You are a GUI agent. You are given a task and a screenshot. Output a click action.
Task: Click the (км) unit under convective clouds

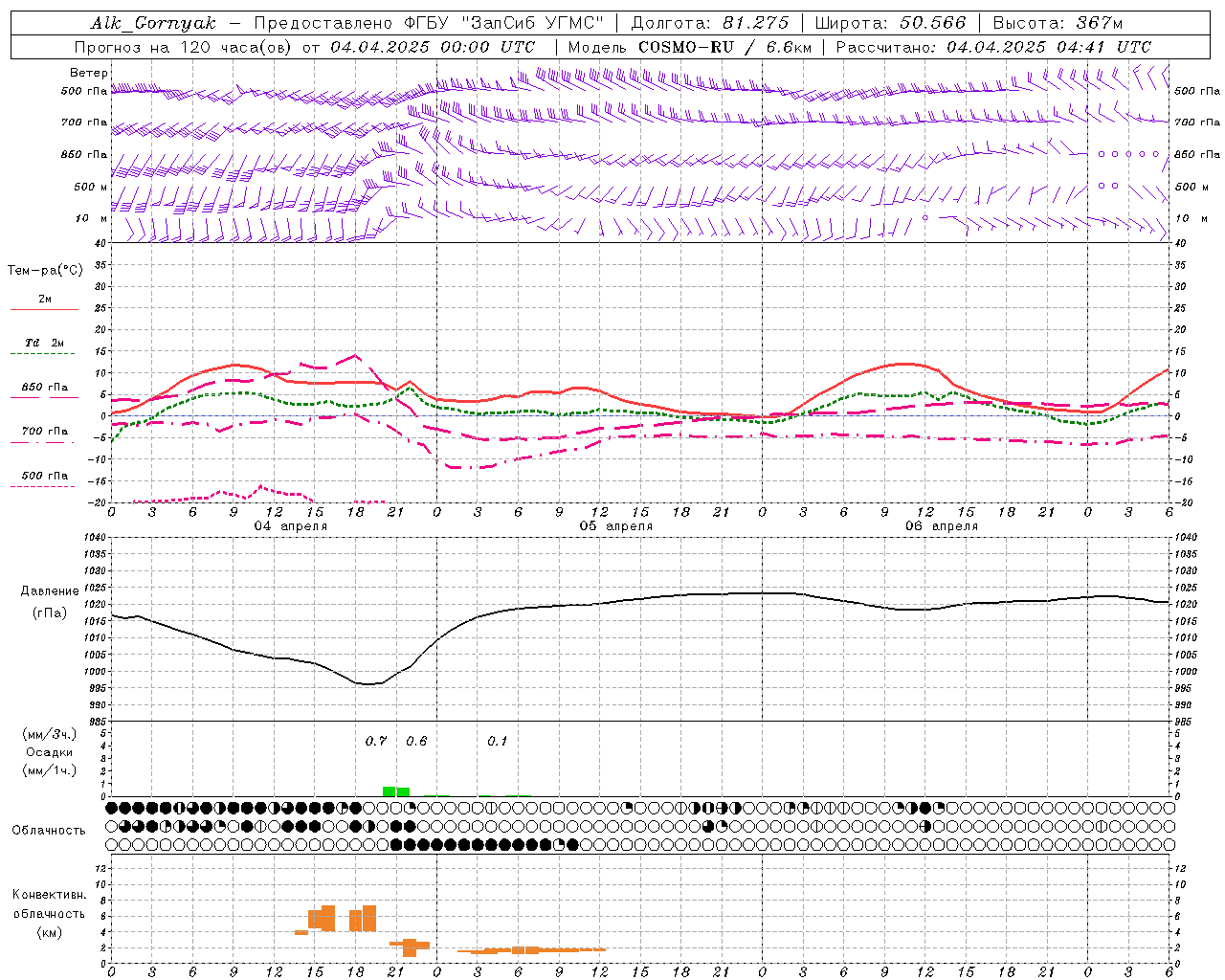[49, 932]
